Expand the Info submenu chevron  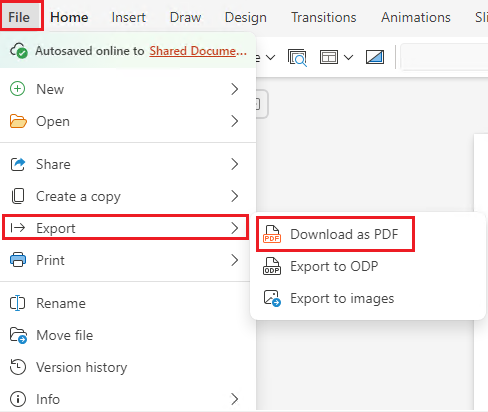(235, 399)
